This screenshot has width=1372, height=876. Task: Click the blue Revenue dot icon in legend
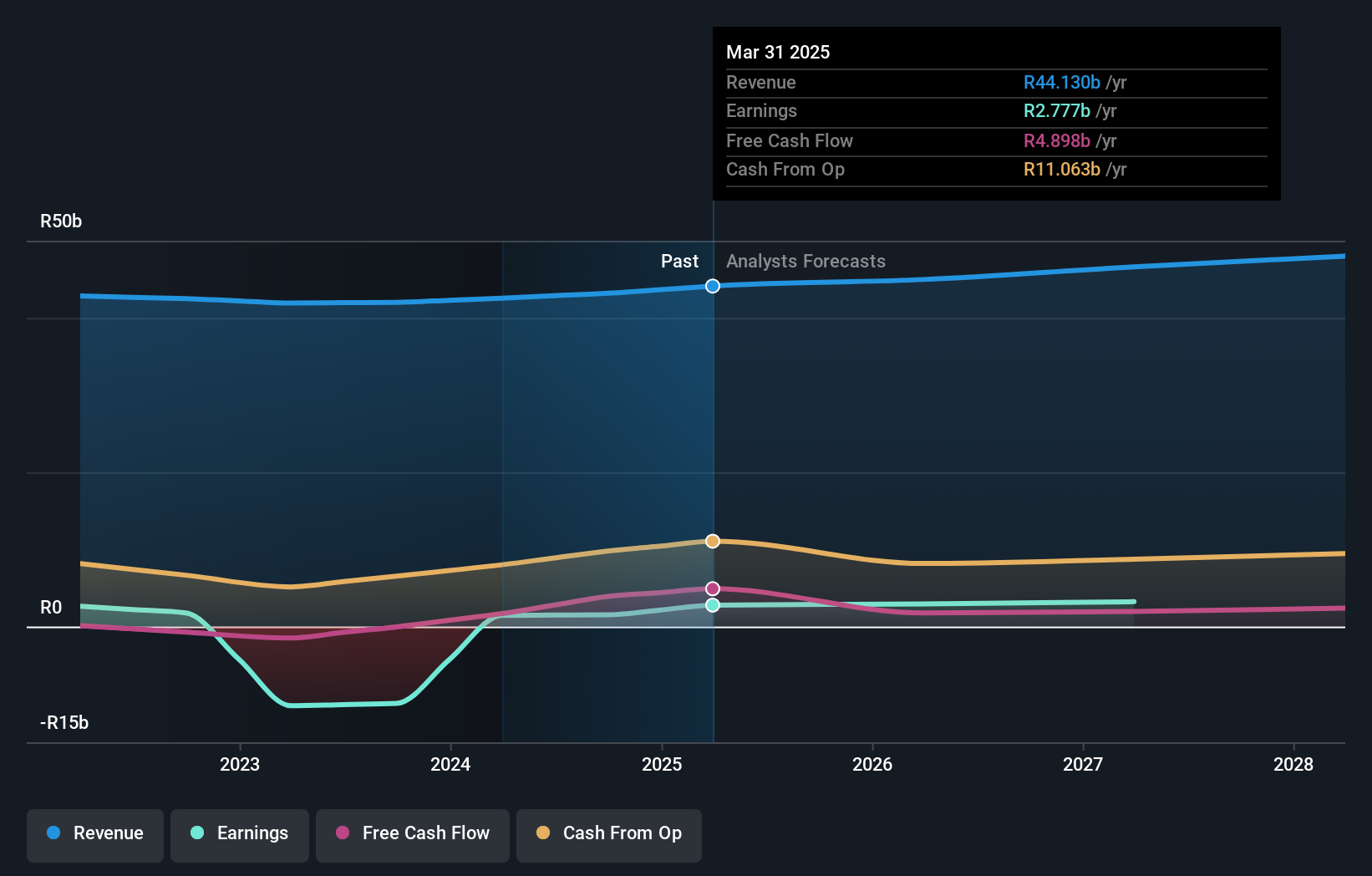point(52,833)
